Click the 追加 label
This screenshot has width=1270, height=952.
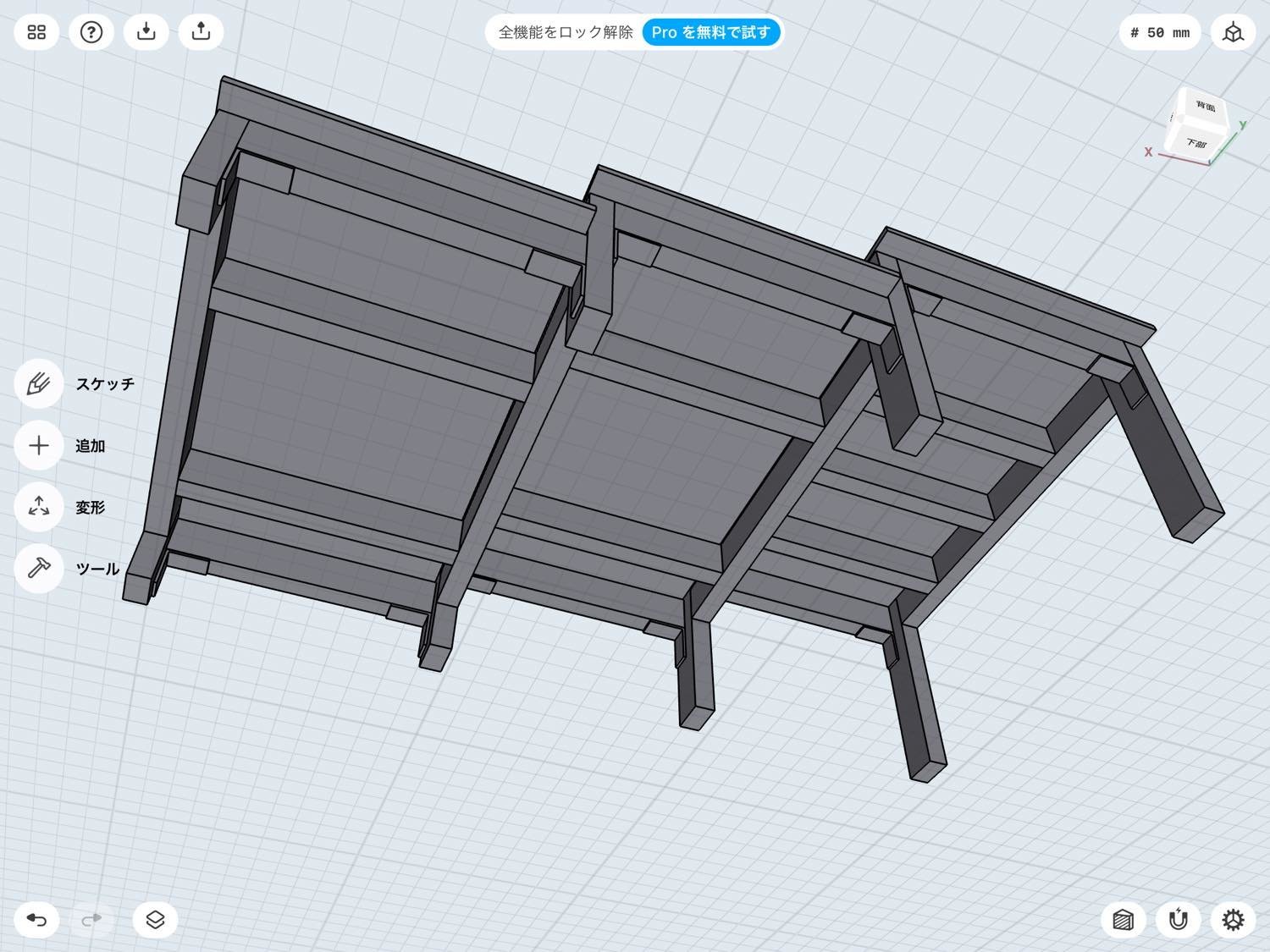click(90, 446)
